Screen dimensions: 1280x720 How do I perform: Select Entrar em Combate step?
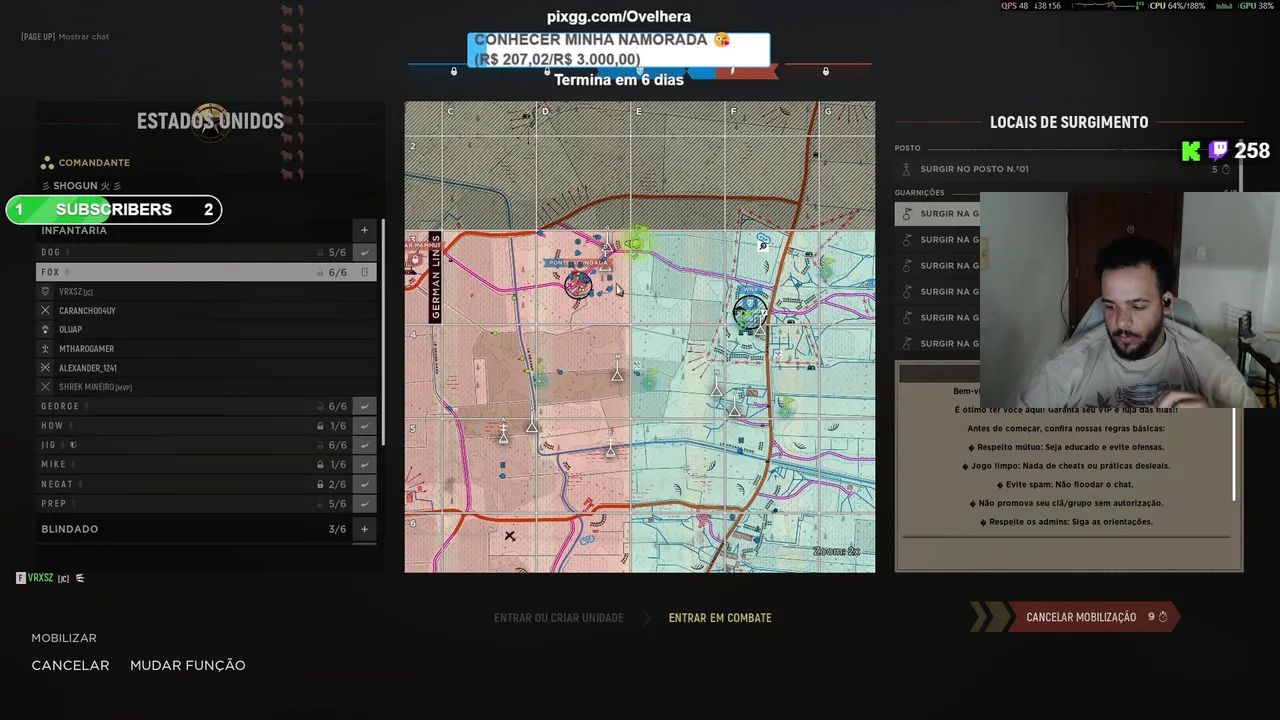coord(720,618)
